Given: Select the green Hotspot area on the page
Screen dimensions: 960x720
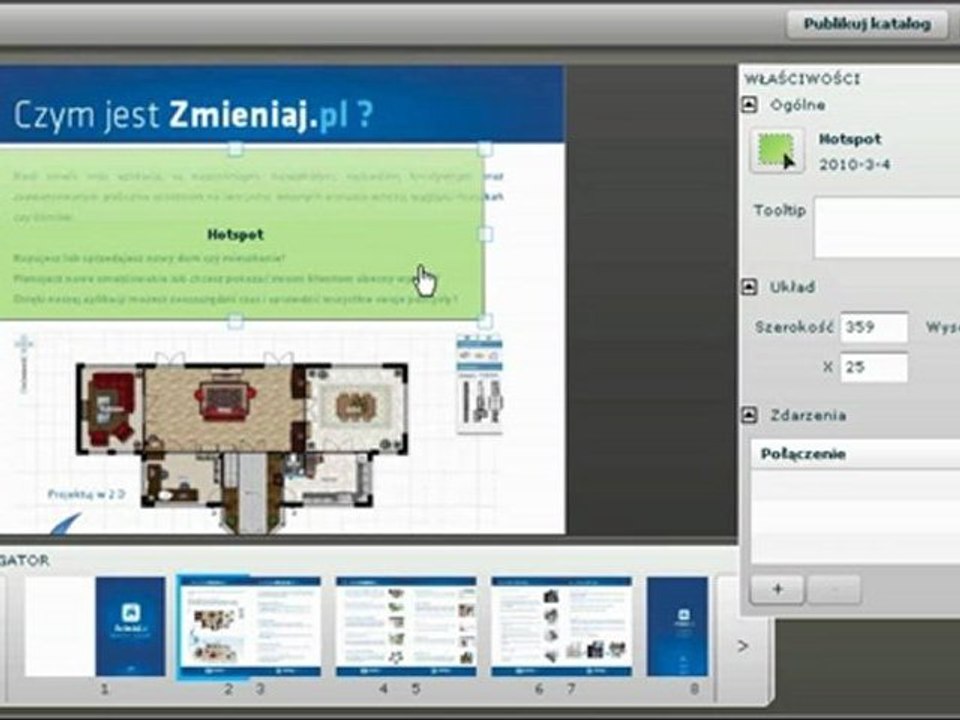Looking at the screenshot, I should [242, 234].
